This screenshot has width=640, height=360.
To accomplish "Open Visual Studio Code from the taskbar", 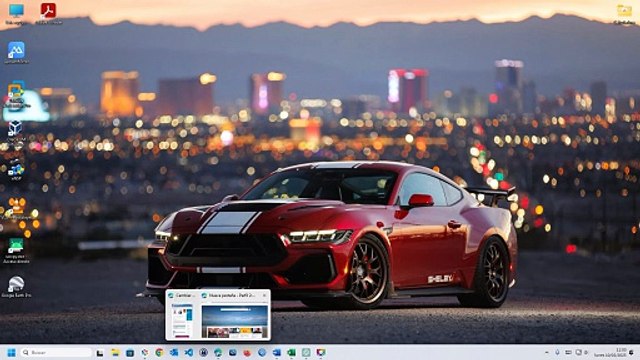I will (x=189, y=352).
